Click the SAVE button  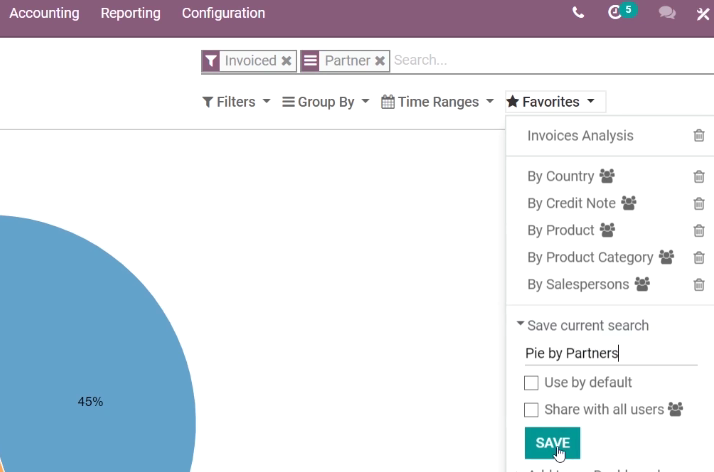pyautogui.click(x=552, y=443)
